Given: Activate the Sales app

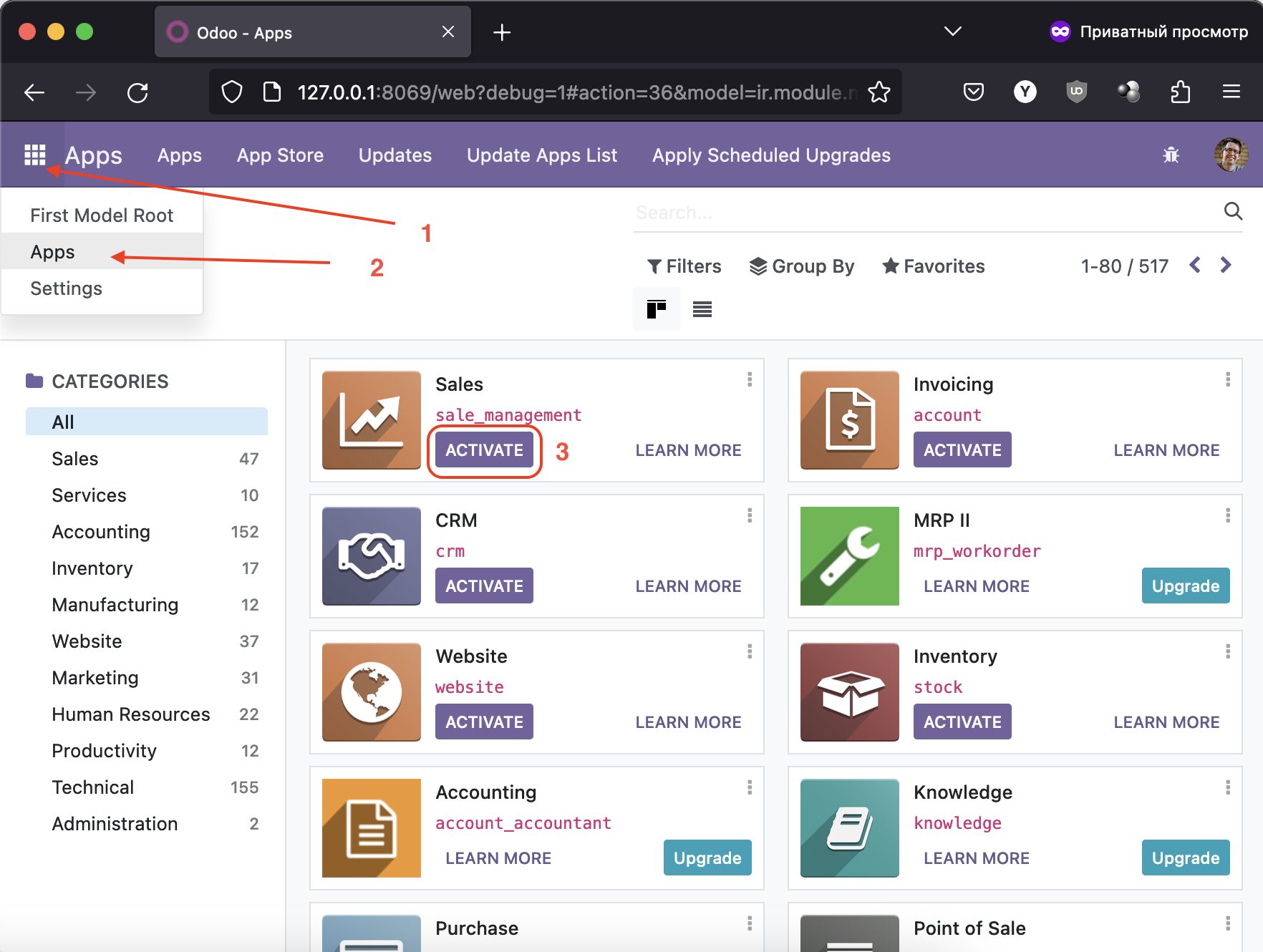Looking at the screenshot, I should pyautogui.click(x=484, y=450).
